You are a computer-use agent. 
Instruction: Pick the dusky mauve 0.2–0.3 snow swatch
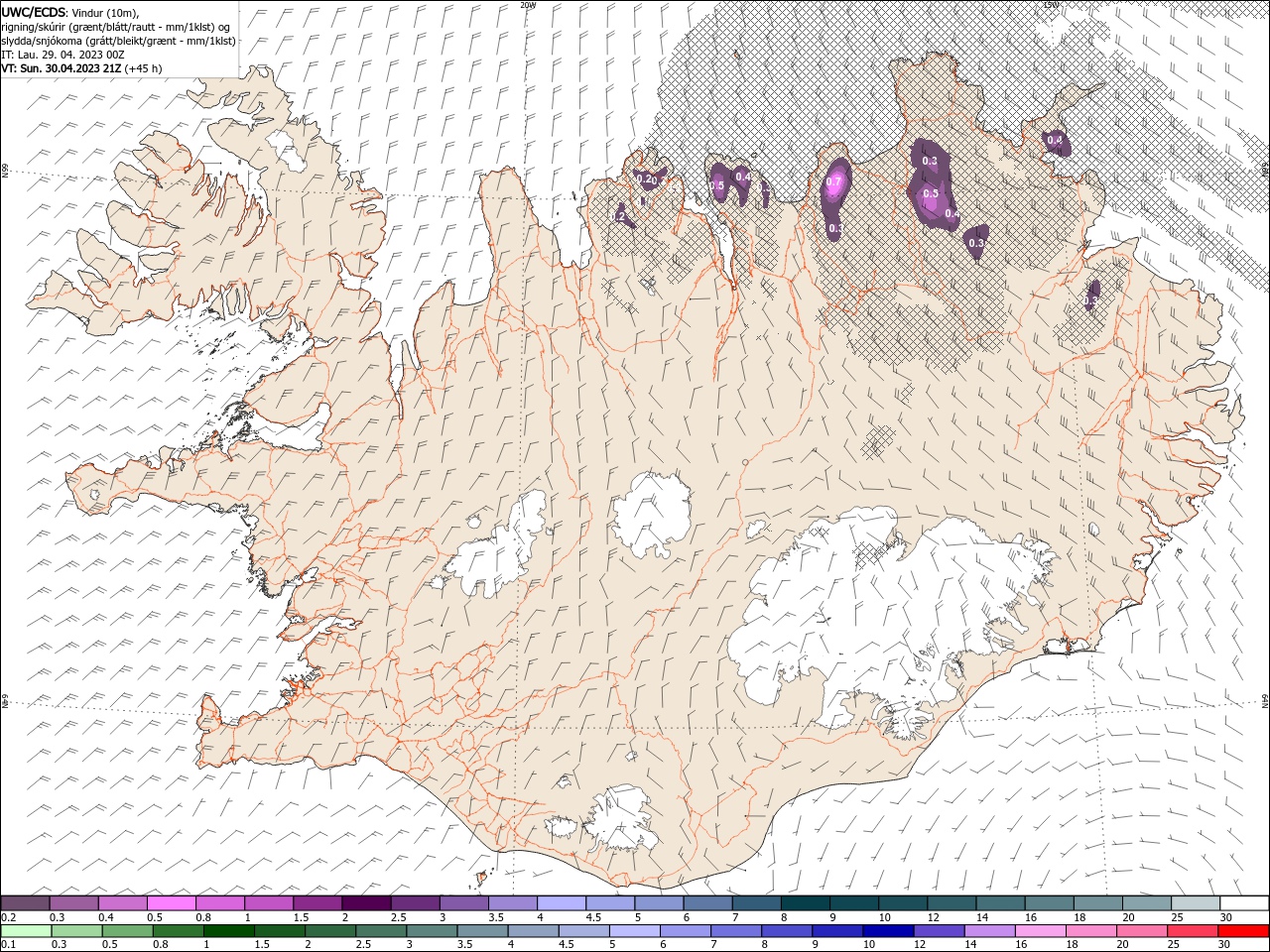[25, 903]
